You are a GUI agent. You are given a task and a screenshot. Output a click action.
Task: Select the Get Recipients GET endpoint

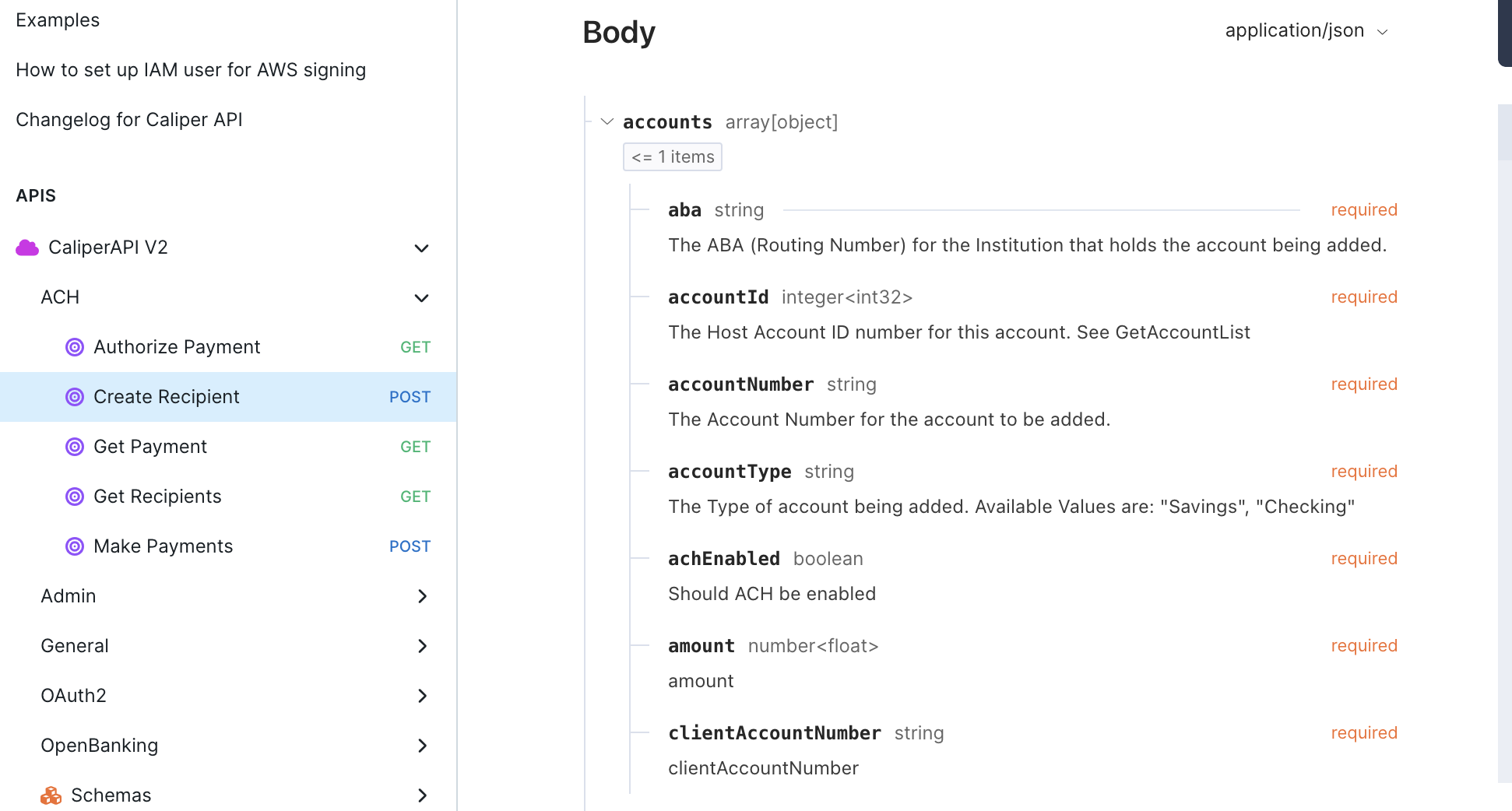(228, 497)
